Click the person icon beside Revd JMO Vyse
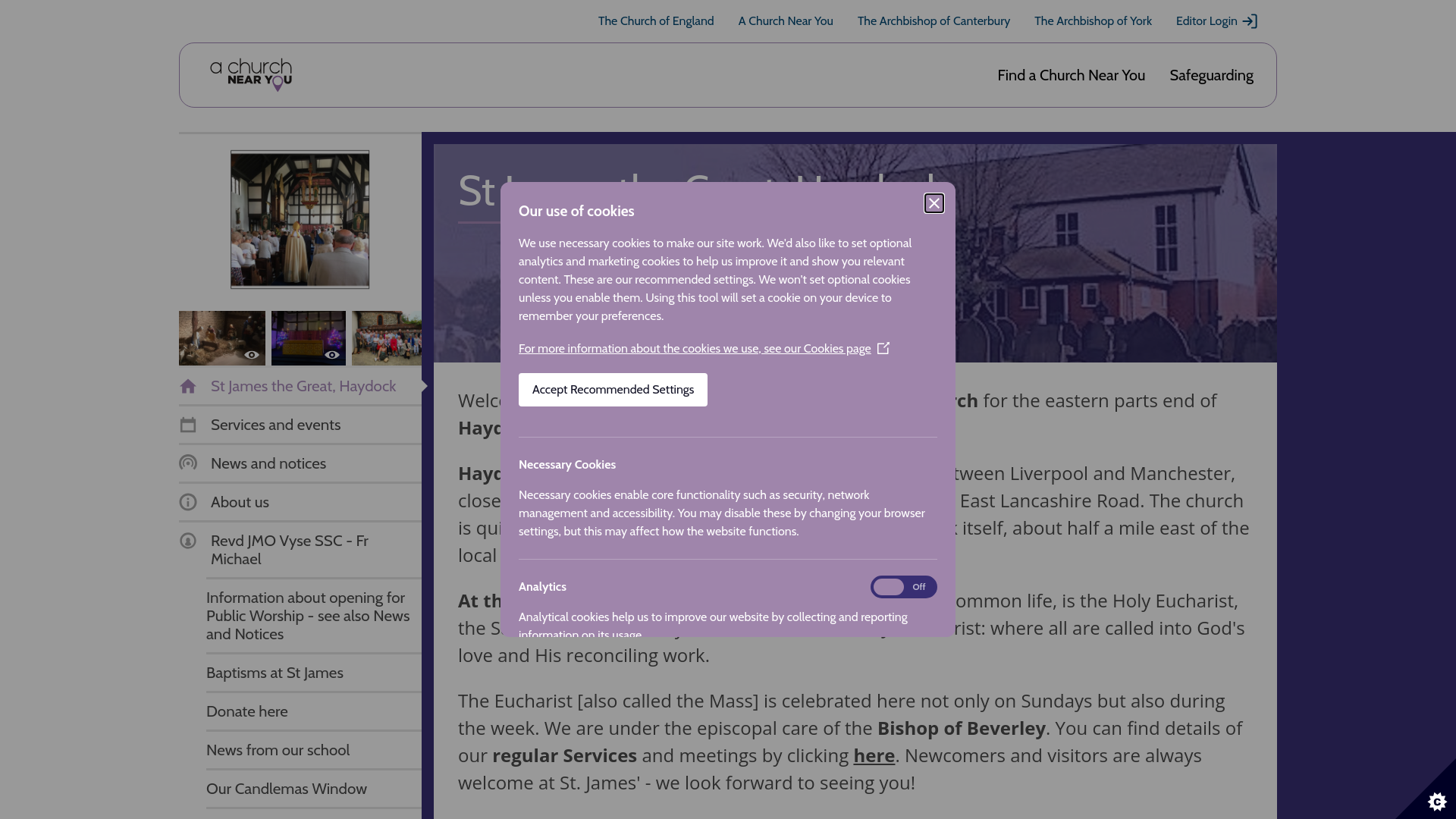Screen dimensions: 1456x819 (x=188, y=541)
